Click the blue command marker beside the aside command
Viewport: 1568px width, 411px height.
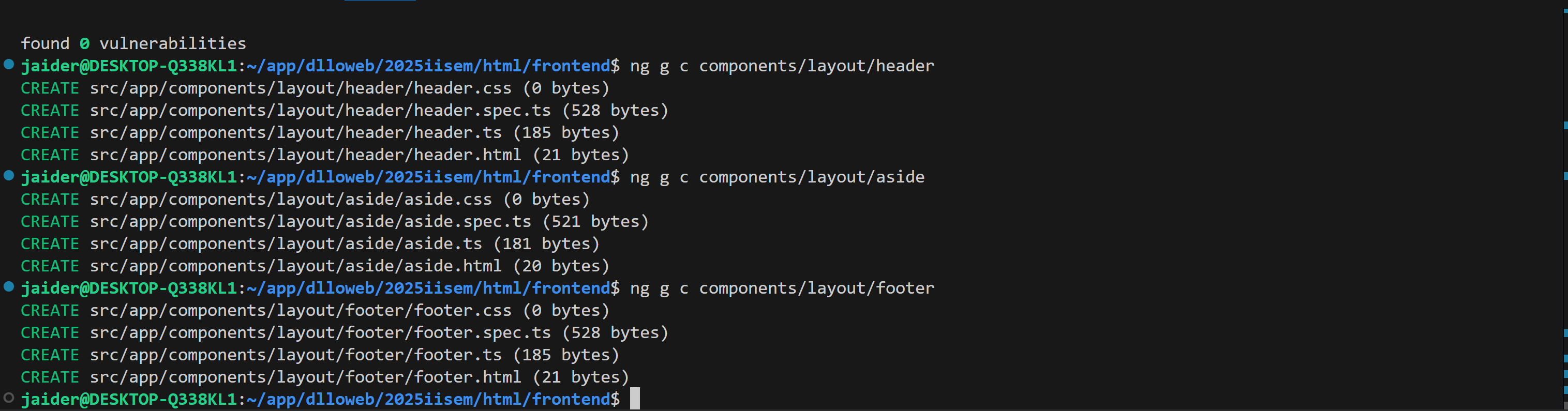[8, 176]
